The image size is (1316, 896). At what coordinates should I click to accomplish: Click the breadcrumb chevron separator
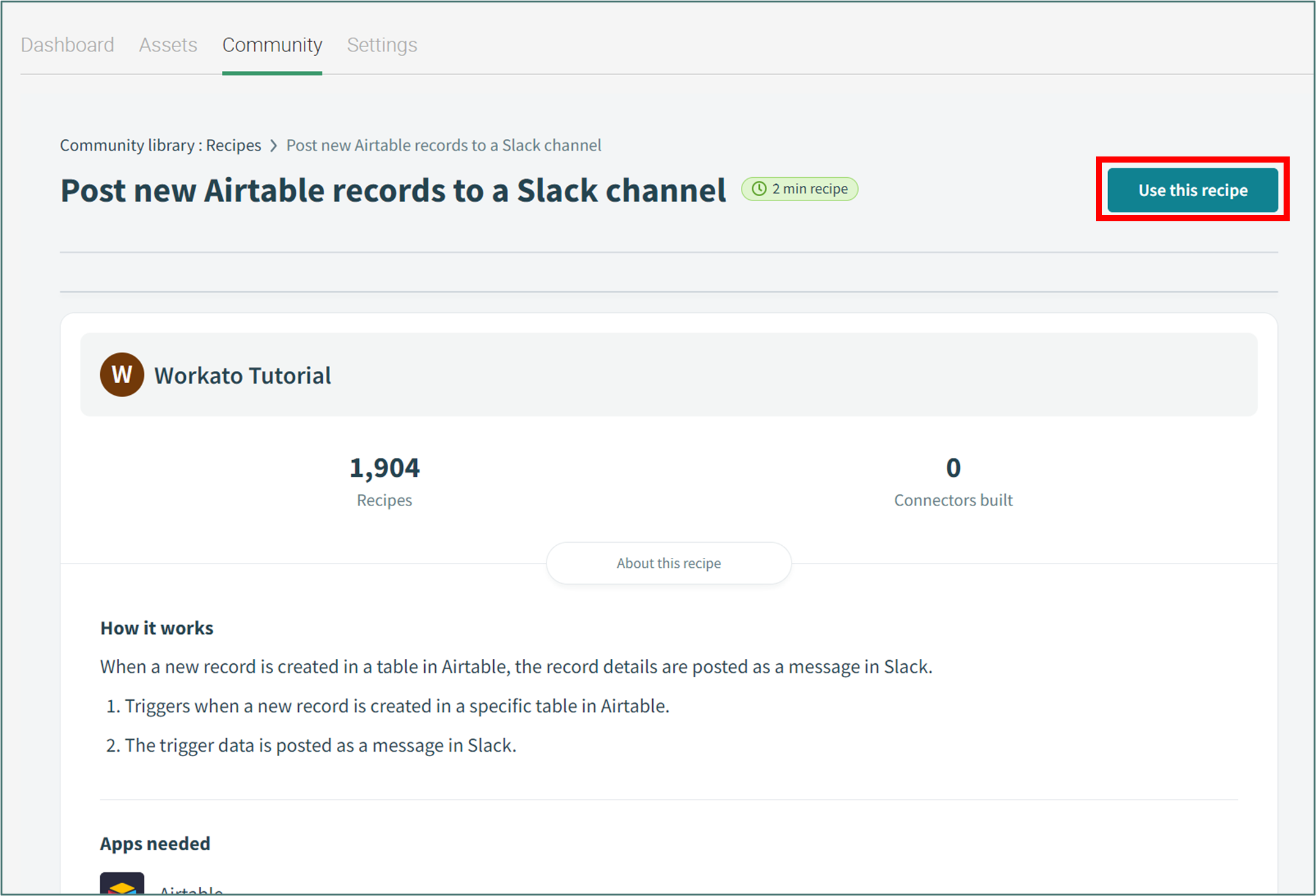[274, 145]
